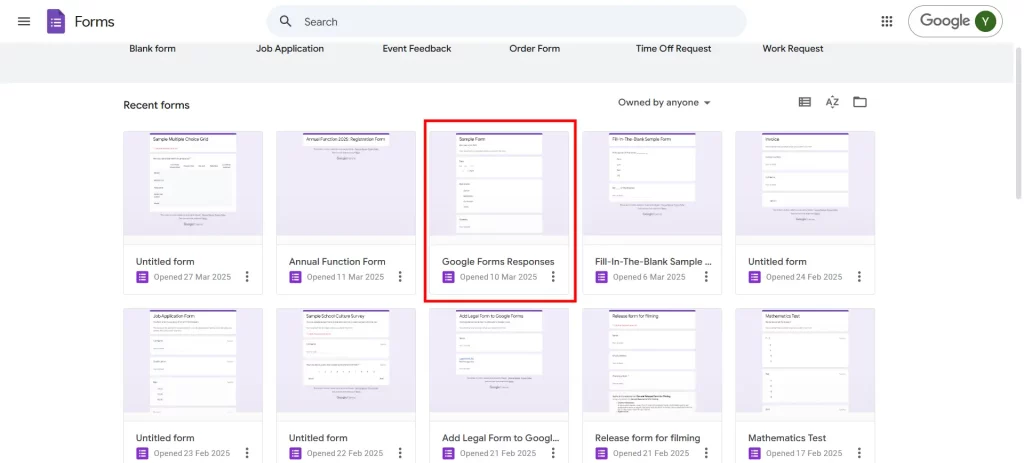
Task: Open the Sample School Culture Survey thumbnail
Action: 346,360
